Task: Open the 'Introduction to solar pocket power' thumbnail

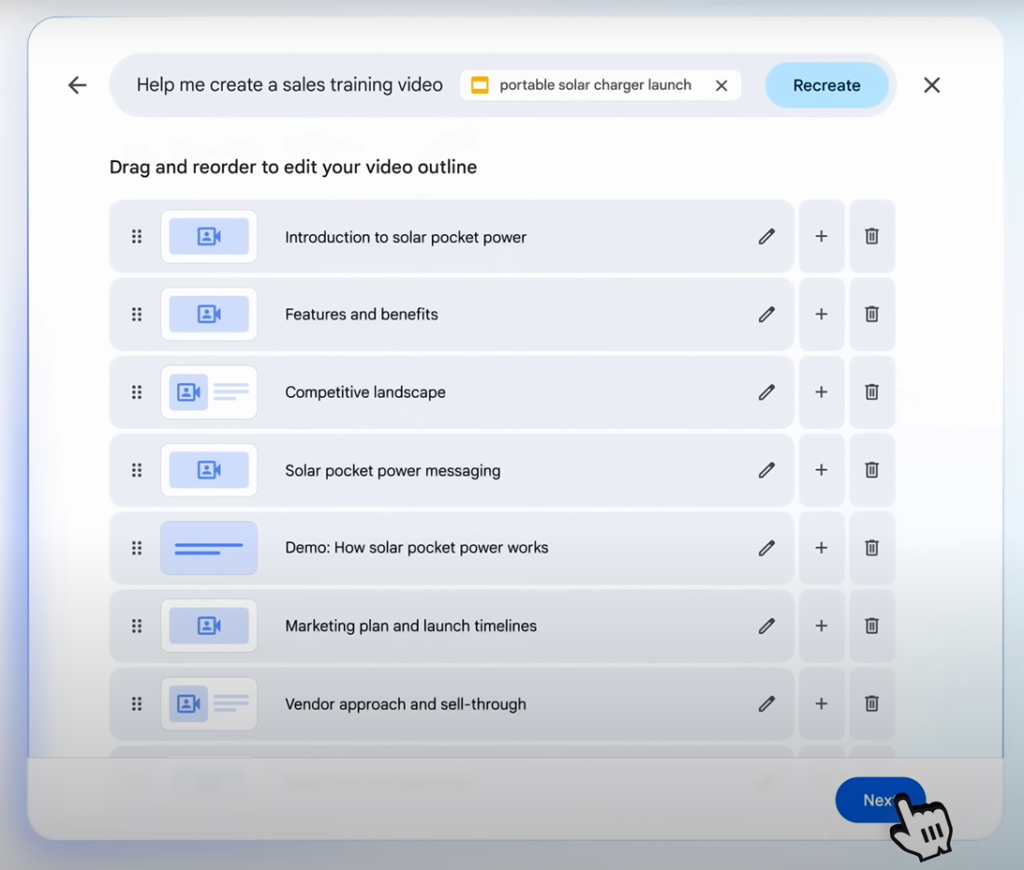Action: pos(209,236)
